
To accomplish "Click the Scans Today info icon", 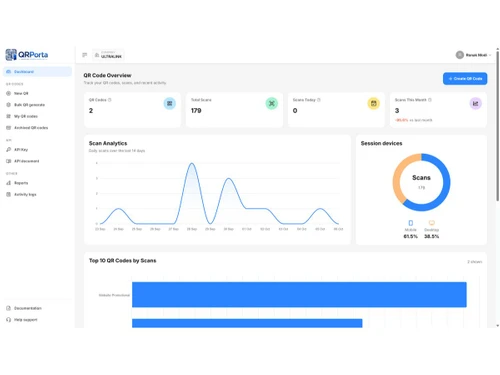I will [319, 100].
